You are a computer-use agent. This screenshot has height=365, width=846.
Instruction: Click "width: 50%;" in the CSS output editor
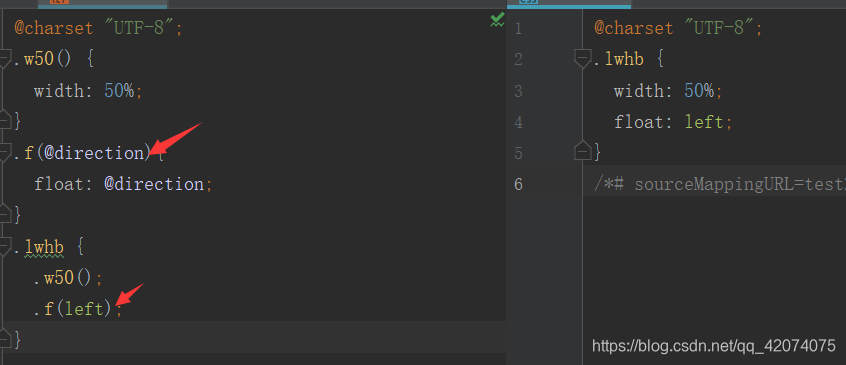click(x=668, y=91)
